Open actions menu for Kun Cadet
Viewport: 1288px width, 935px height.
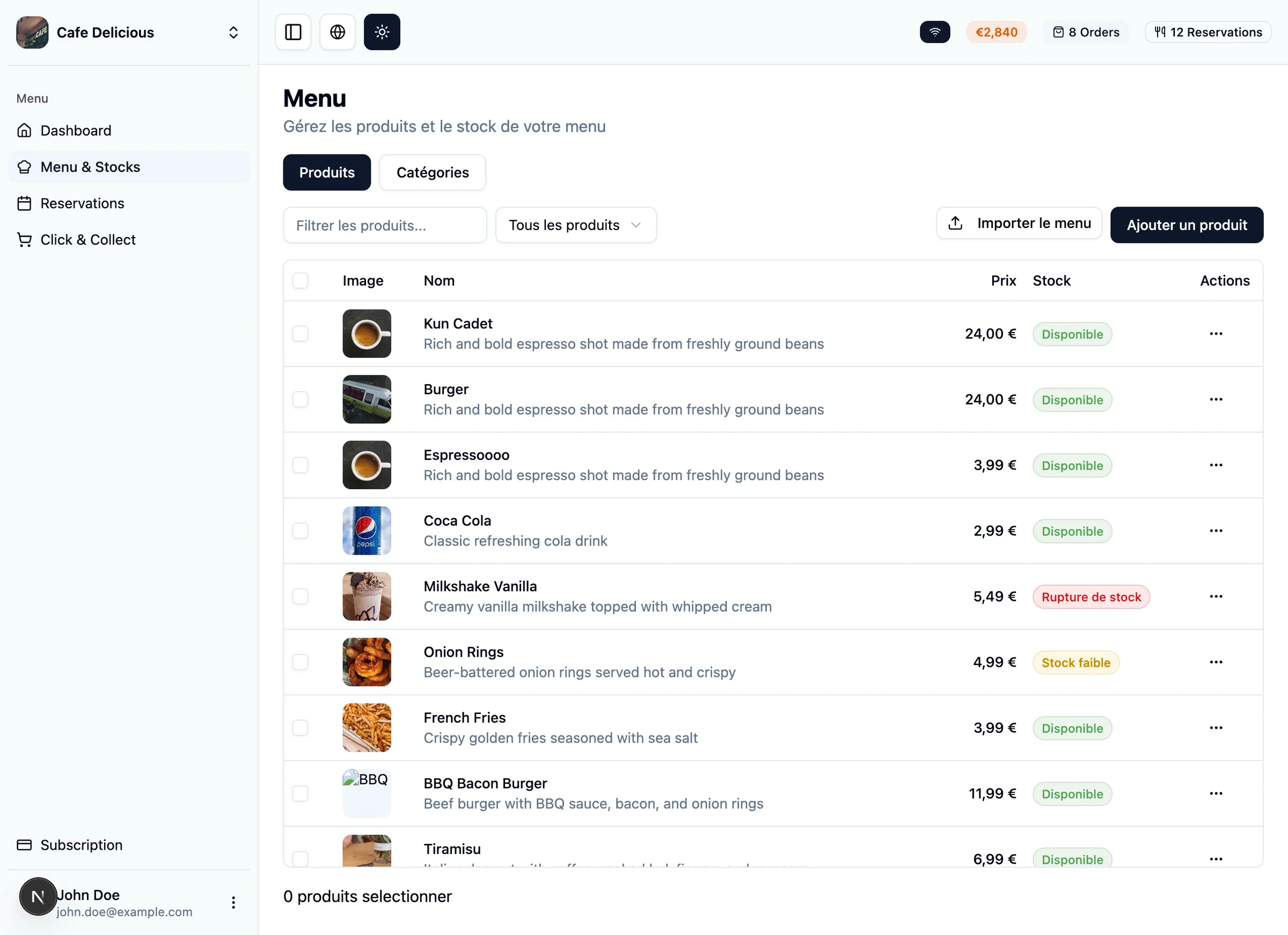(1216, 333)
